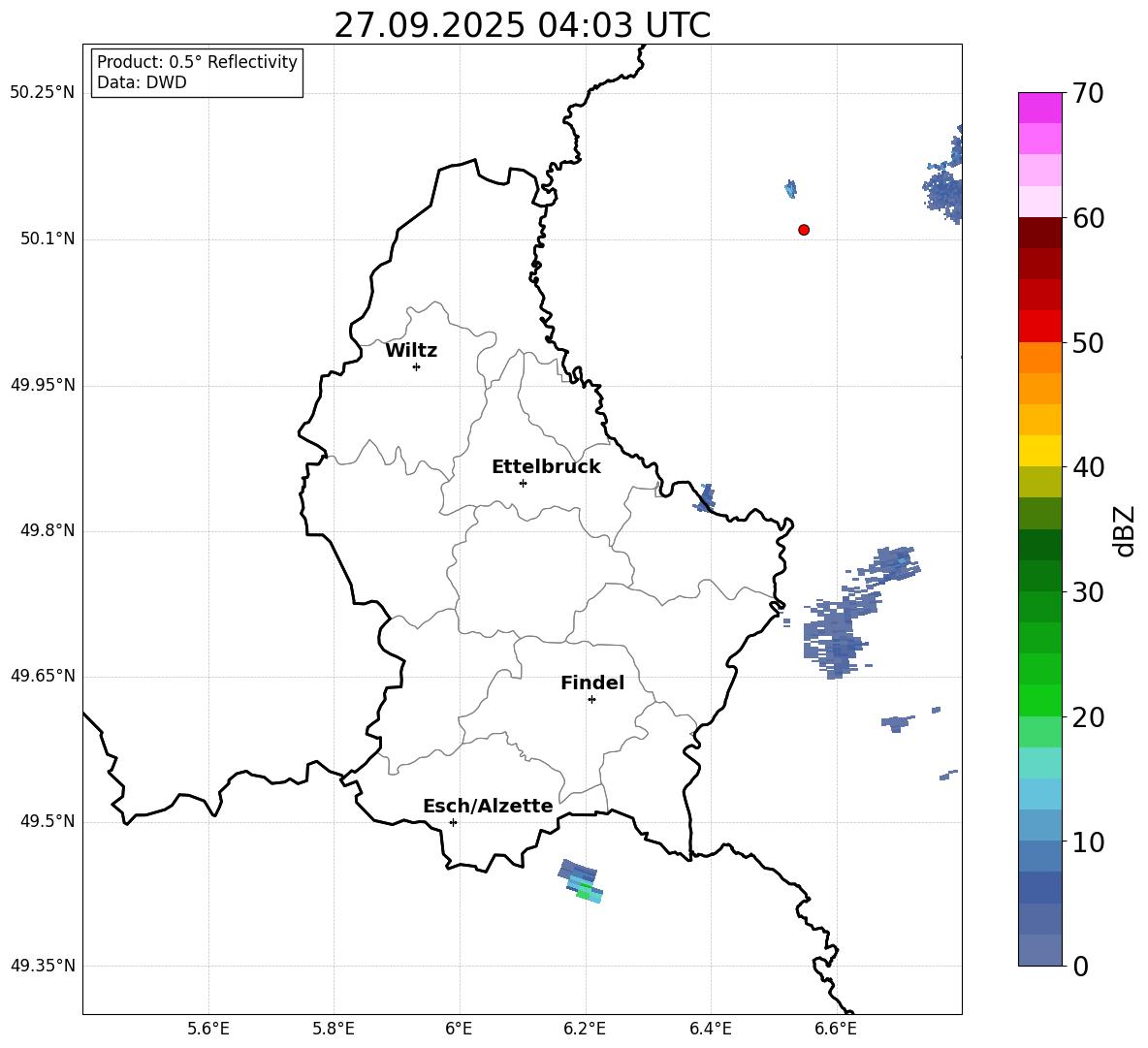The image size is (1148, 1048).
Task: Click the Ettelbruck station label
Action: [x=546, y=467]
